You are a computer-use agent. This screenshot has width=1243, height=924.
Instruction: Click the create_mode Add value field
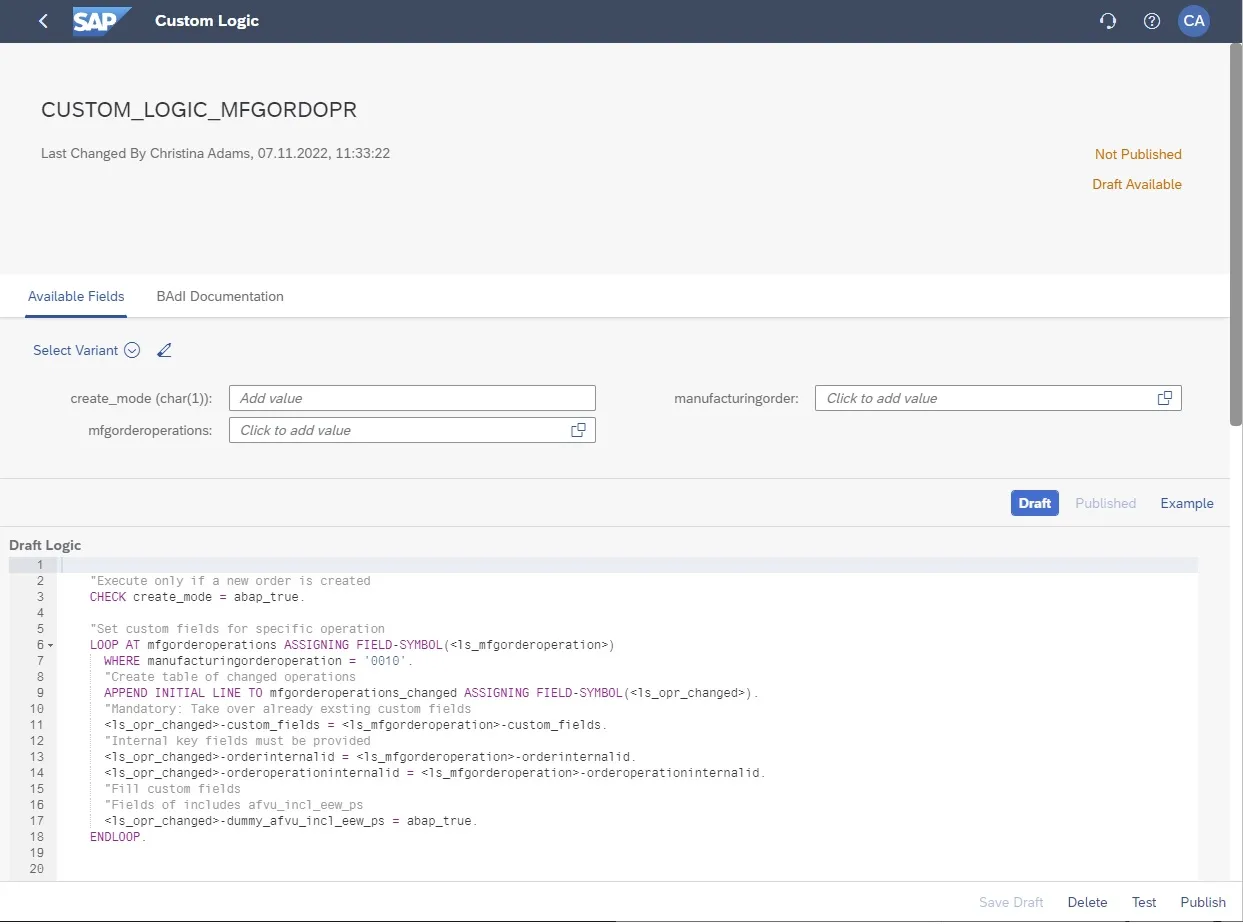(412, 397)
